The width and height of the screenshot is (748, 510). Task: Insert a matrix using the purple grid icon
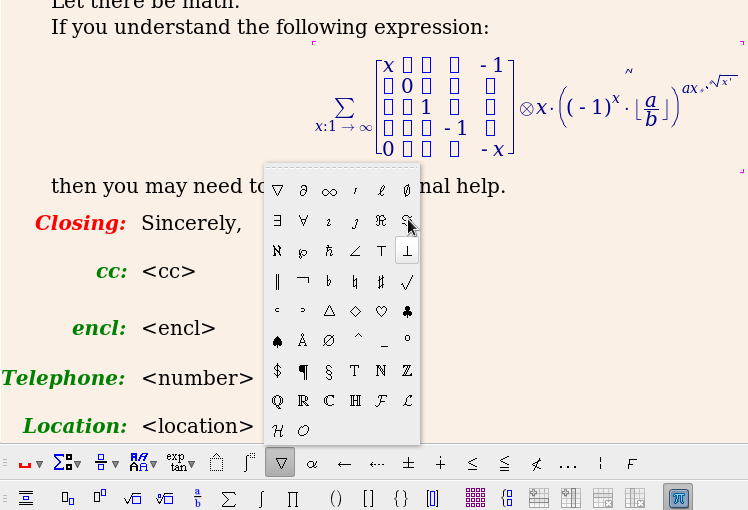click(475, 497)
